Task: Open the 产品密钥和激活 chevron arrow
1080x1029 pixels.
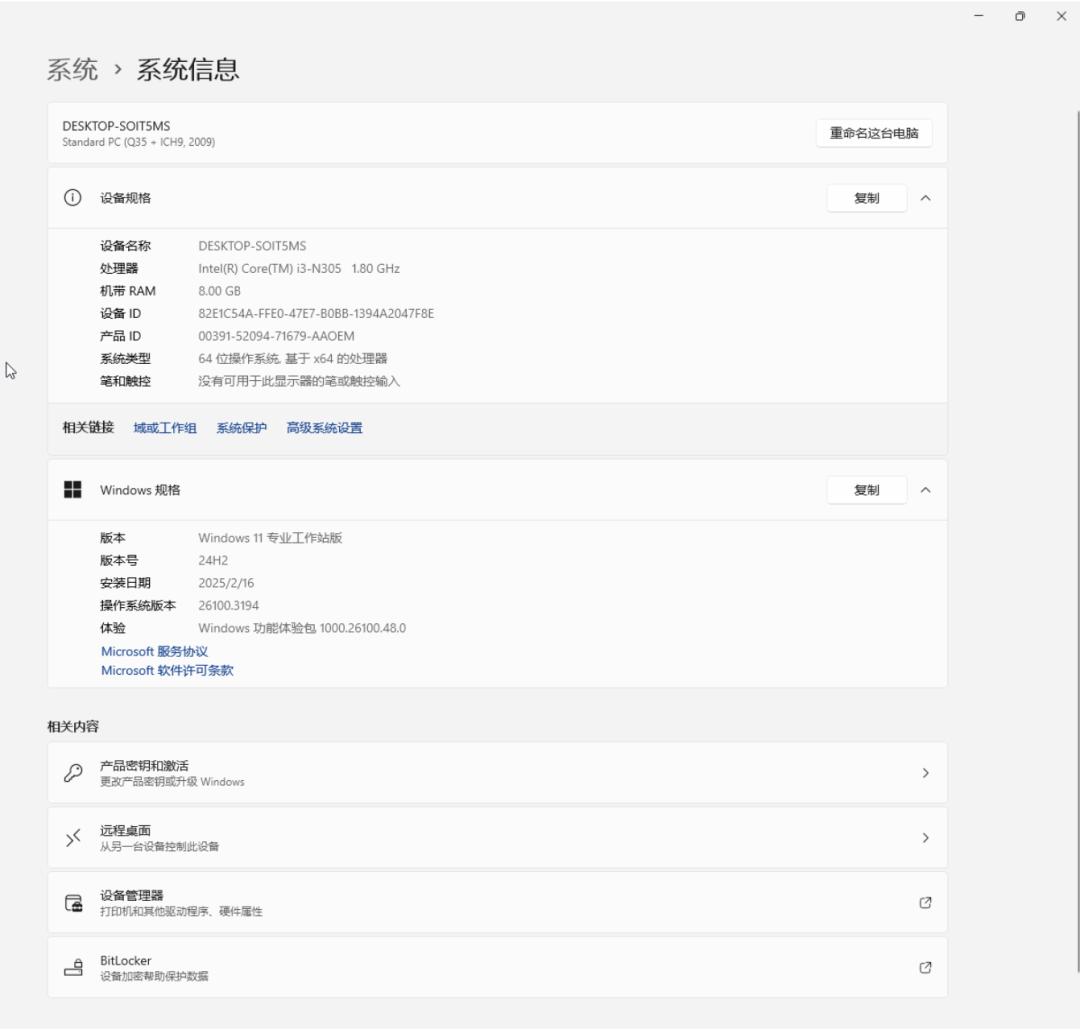Action: (x=925, y=773)
